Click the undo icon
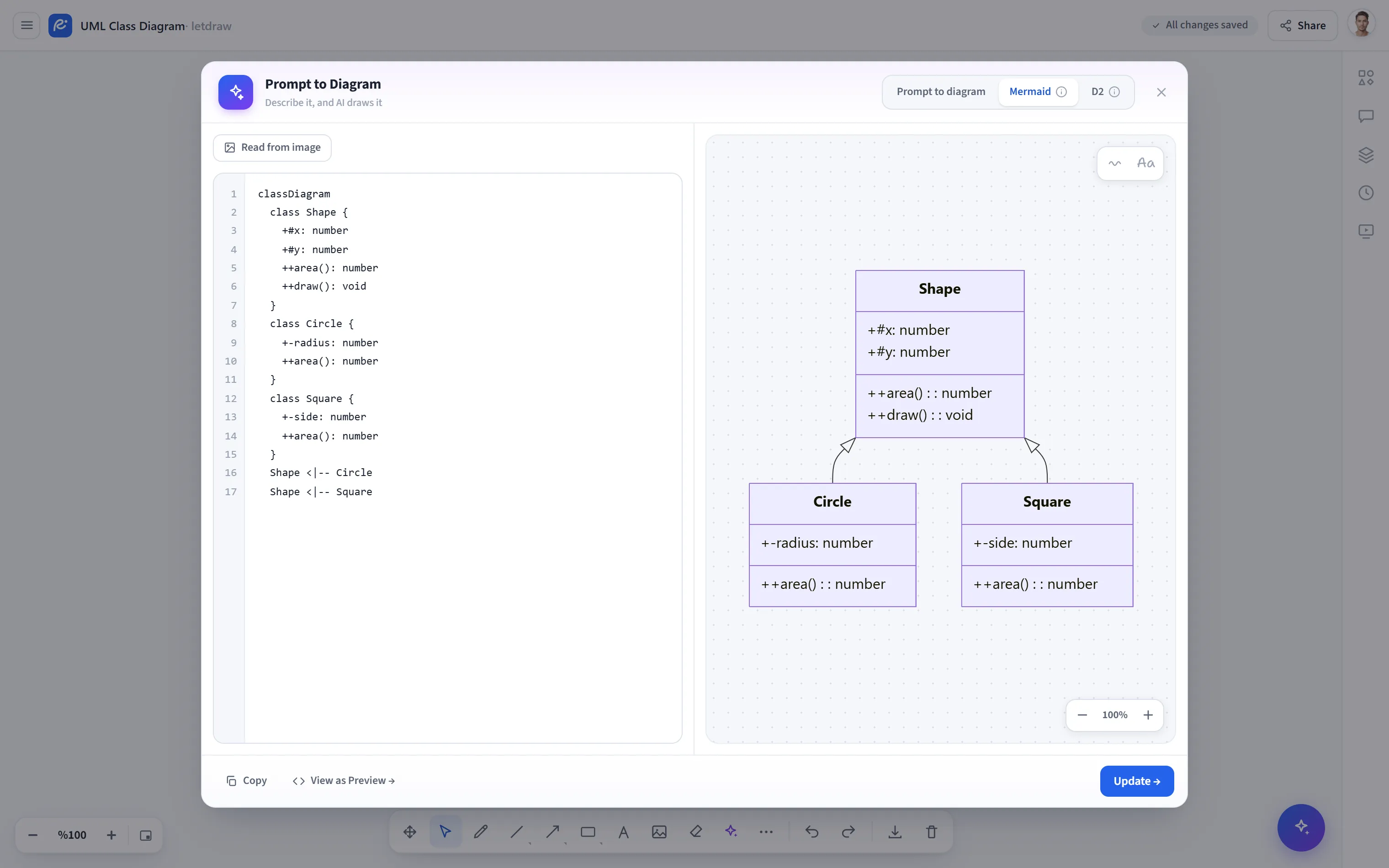This screenshot has width=1389, height=868. point(811,831)
